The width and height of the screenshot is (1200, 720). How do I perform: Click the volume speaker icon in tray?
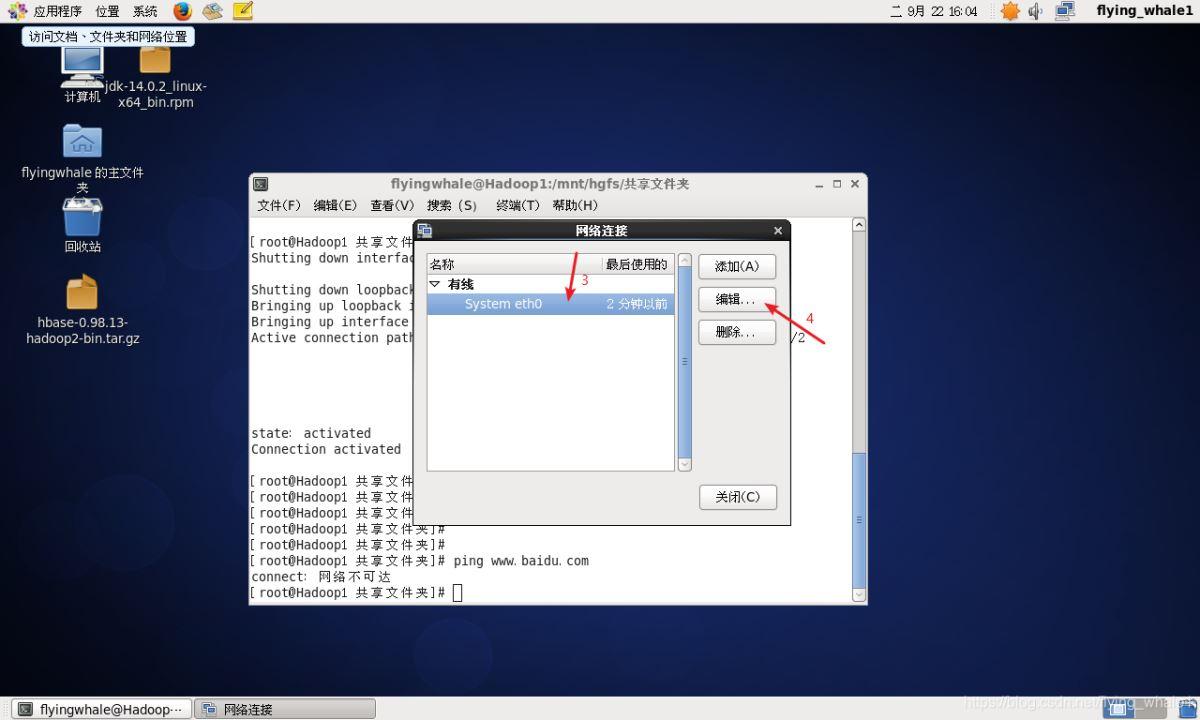1035,11
